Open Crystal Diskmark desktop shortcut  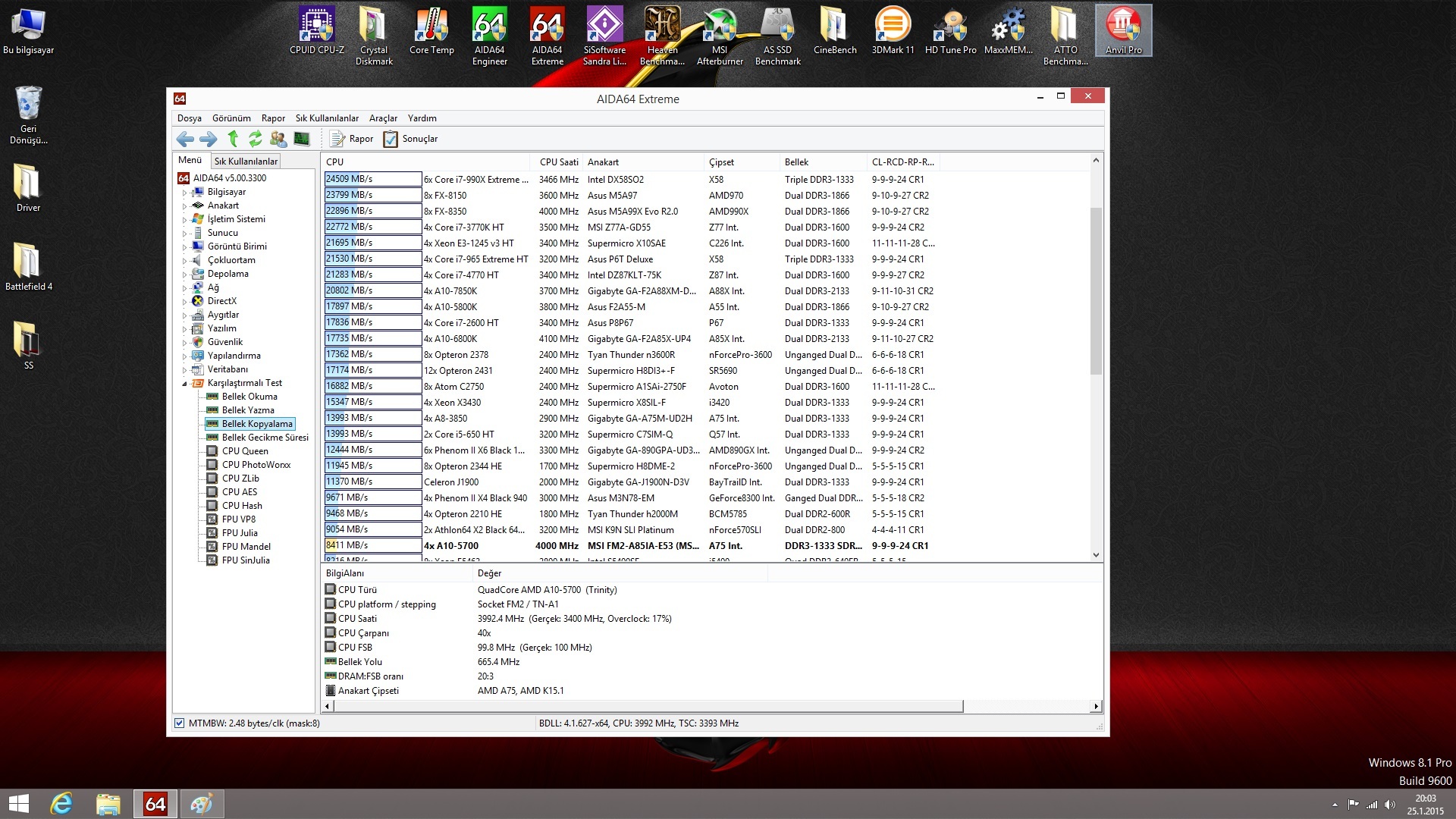pyautogui.click(x=374, y=36)
